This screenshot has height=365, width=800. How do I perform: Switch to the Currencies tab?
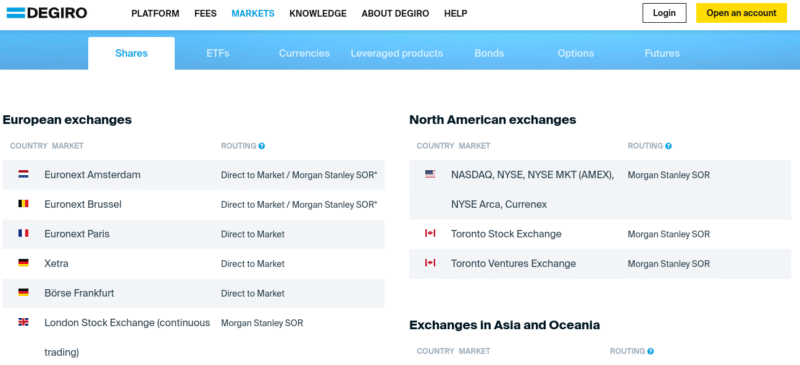point(304,53)
